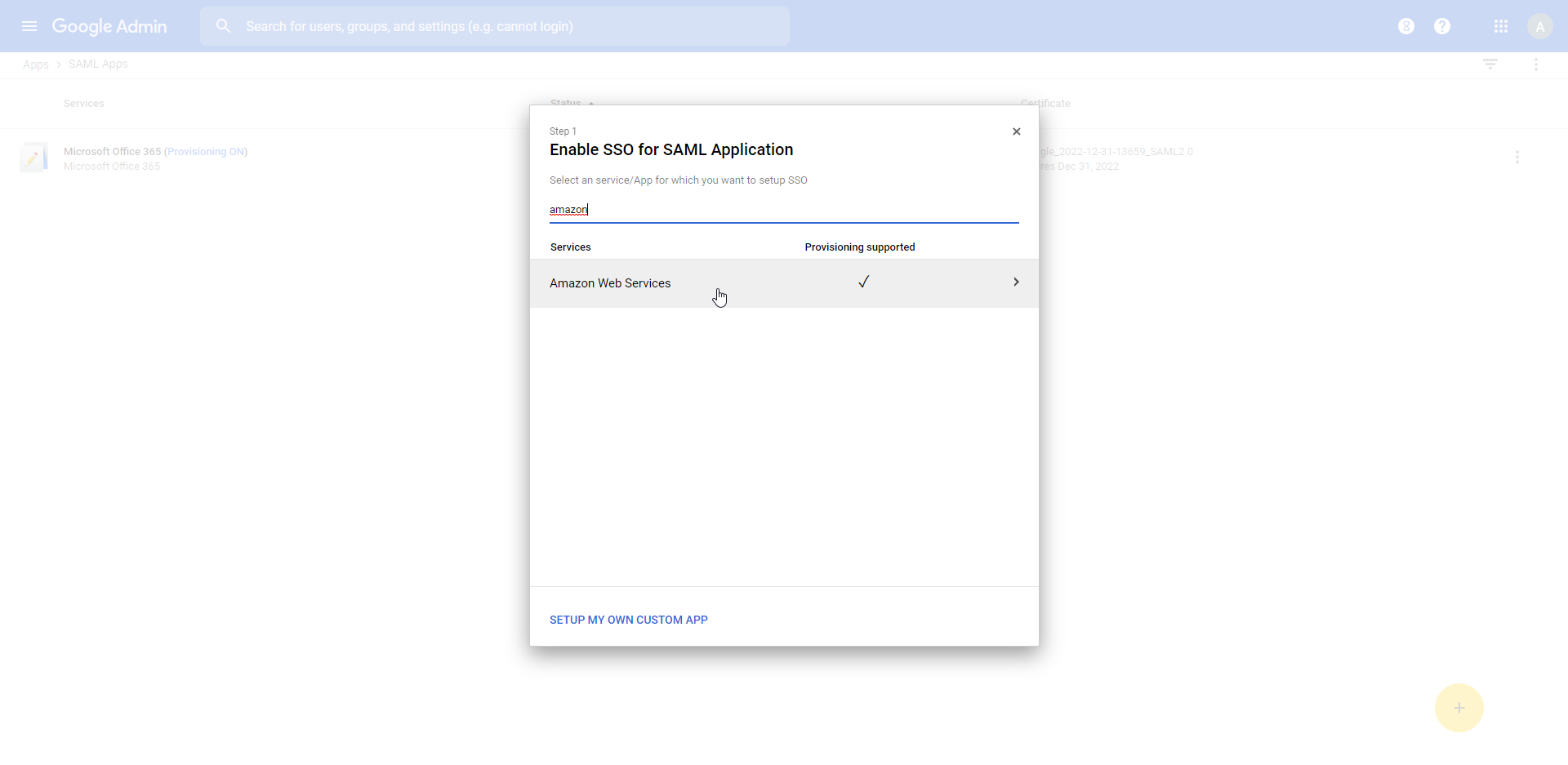Click the Google Admin logo
Viewport: 1568px width, 765px height.
tap(109, 26)
